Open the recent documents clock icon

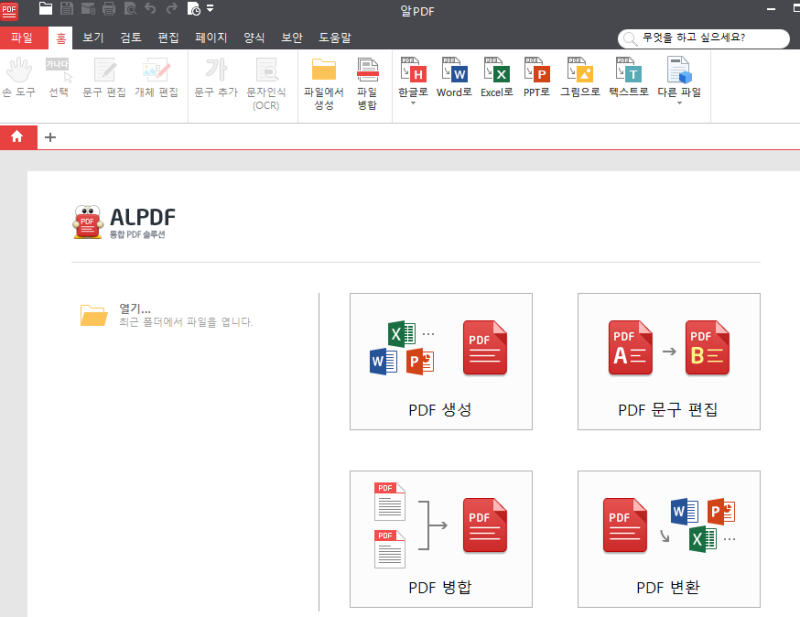[x=194, y=9]
